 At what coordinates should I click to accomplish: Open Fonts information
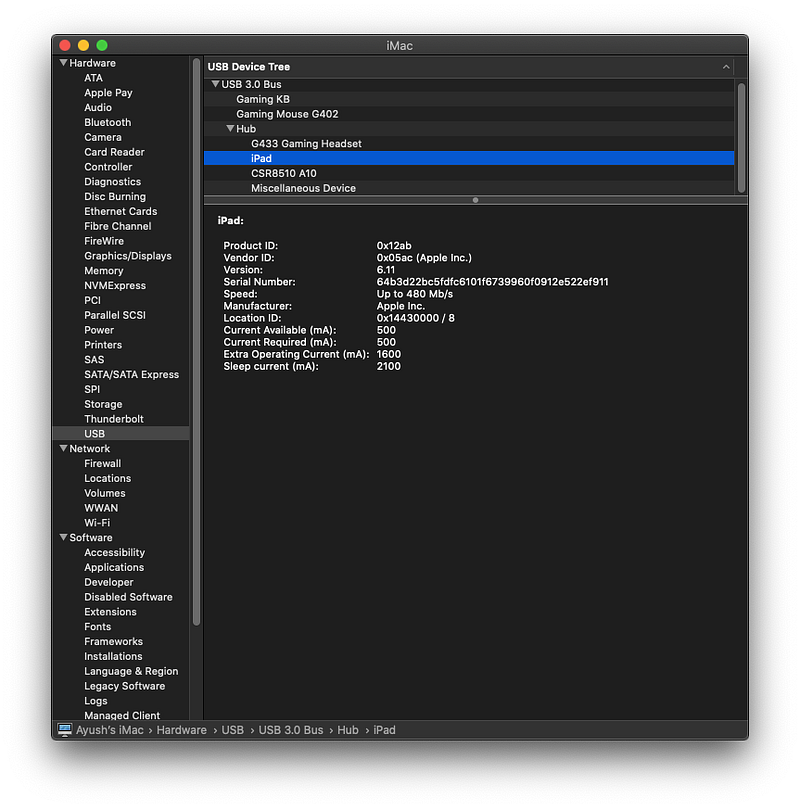[x=97, y=627]
